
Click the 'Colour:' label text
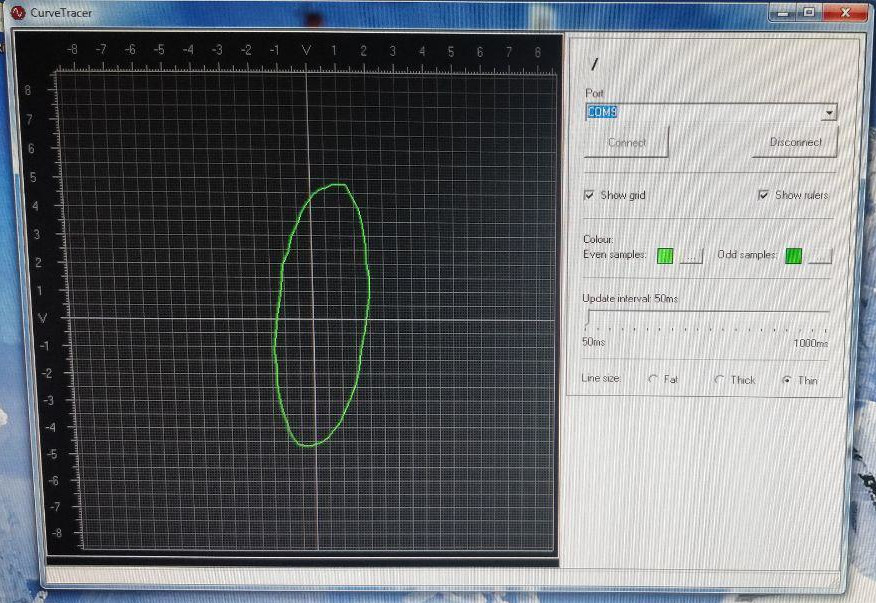pos(598,239)
